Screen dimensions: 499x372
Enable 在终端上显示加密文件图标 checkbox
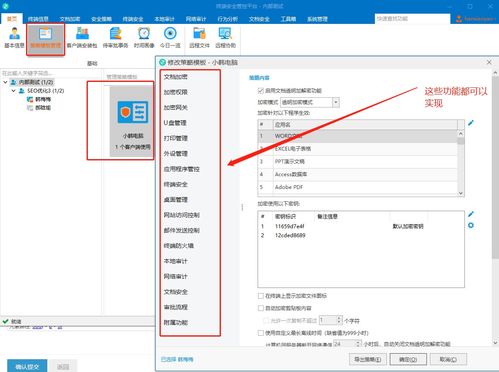(x=261, y=296)
